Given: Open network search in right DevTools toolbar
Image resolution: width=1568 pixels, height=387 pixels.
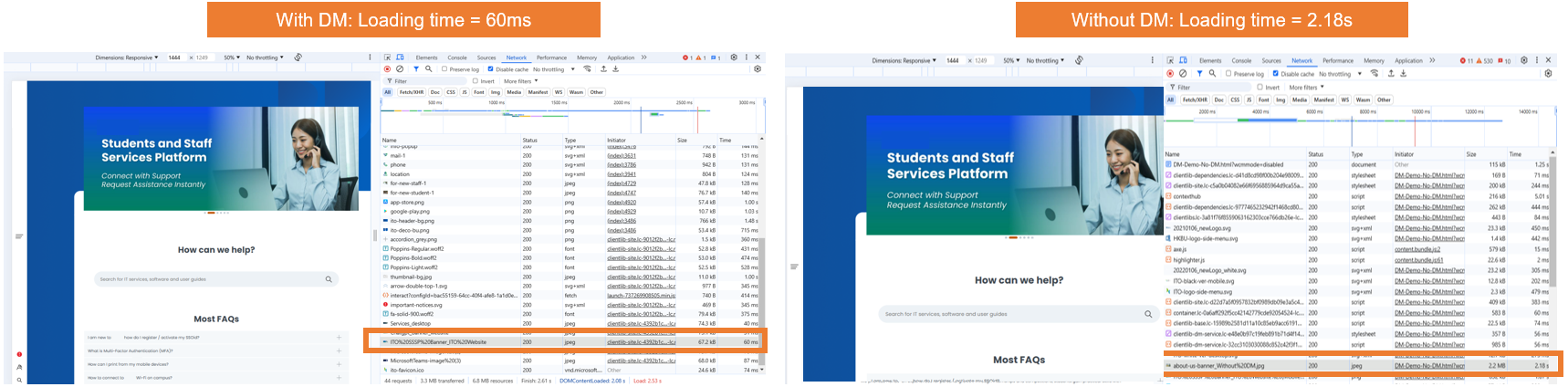Looking at the screenshot, I should [1212, 73].
